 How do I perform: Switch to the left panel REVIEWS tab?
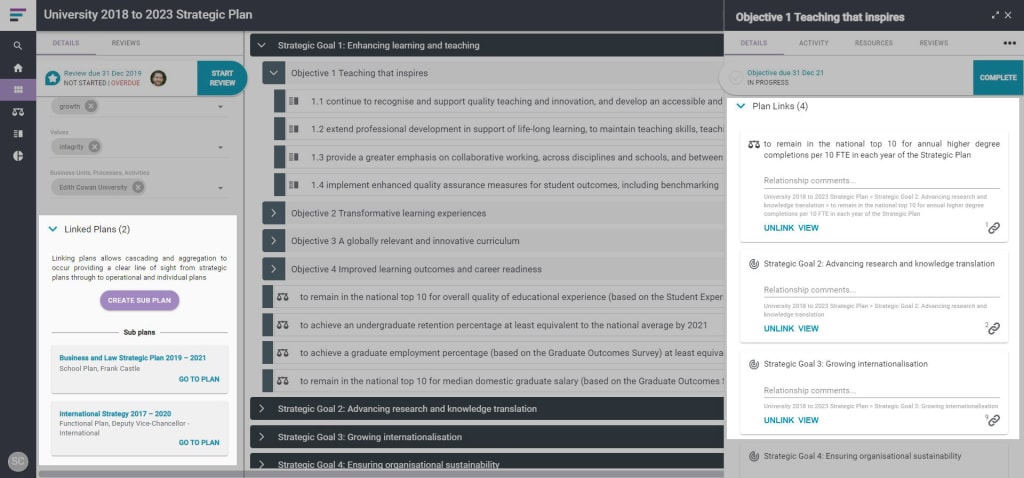(x=125, y=43)
